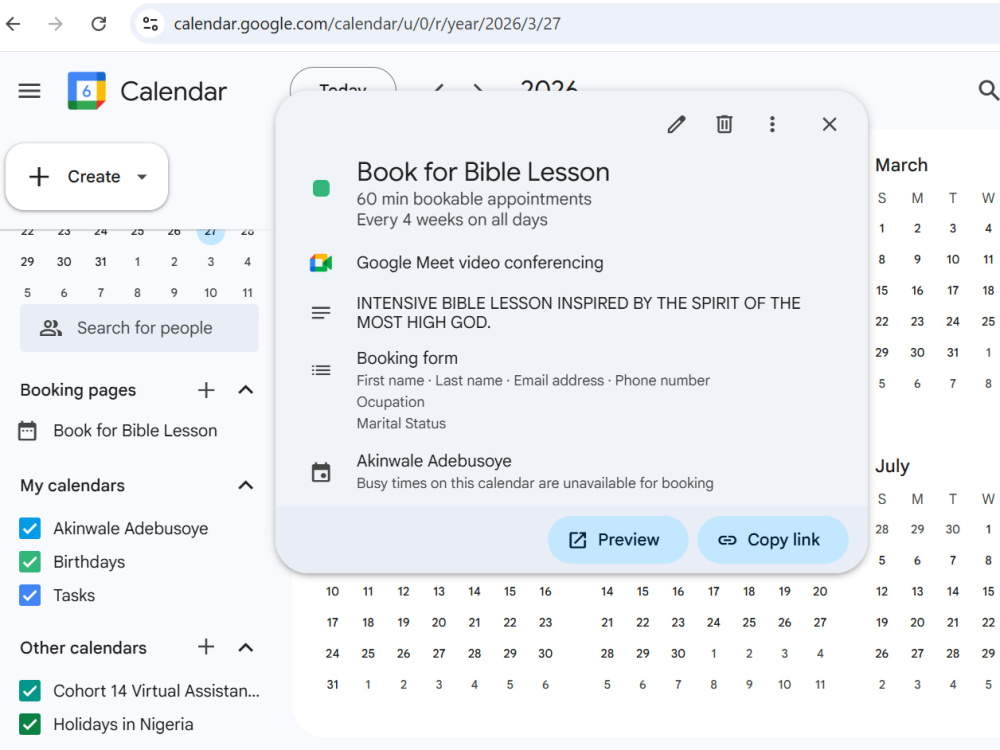This screenshot has width=1000, height=750.
Task: Click the booking form list icon
Action: click(x=321, y=370)
